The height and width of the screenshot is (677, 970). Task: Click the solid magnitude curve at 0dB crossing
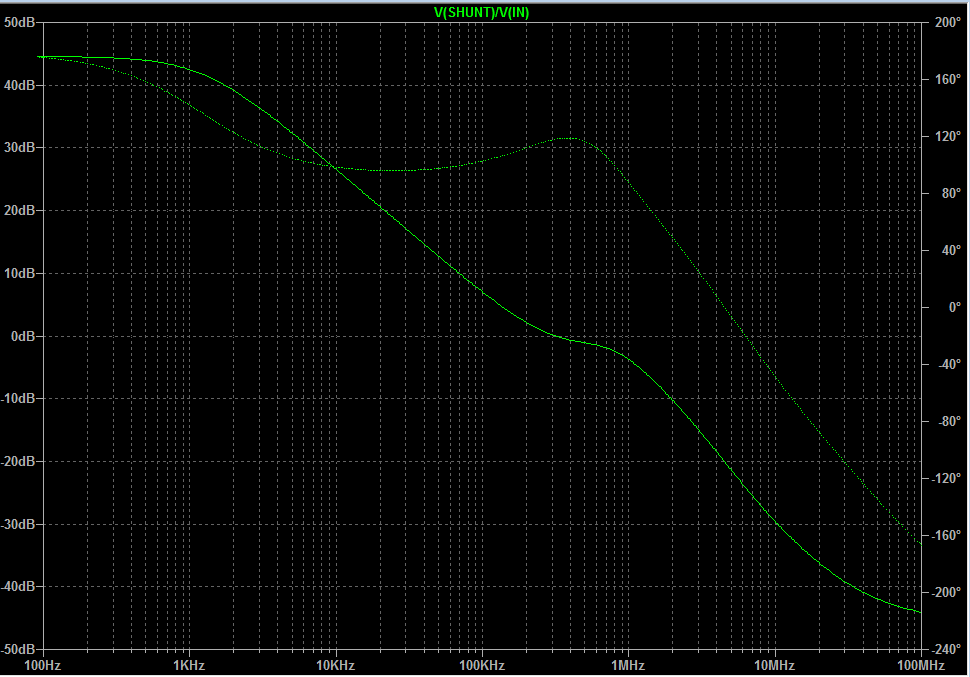click(554, 336)
